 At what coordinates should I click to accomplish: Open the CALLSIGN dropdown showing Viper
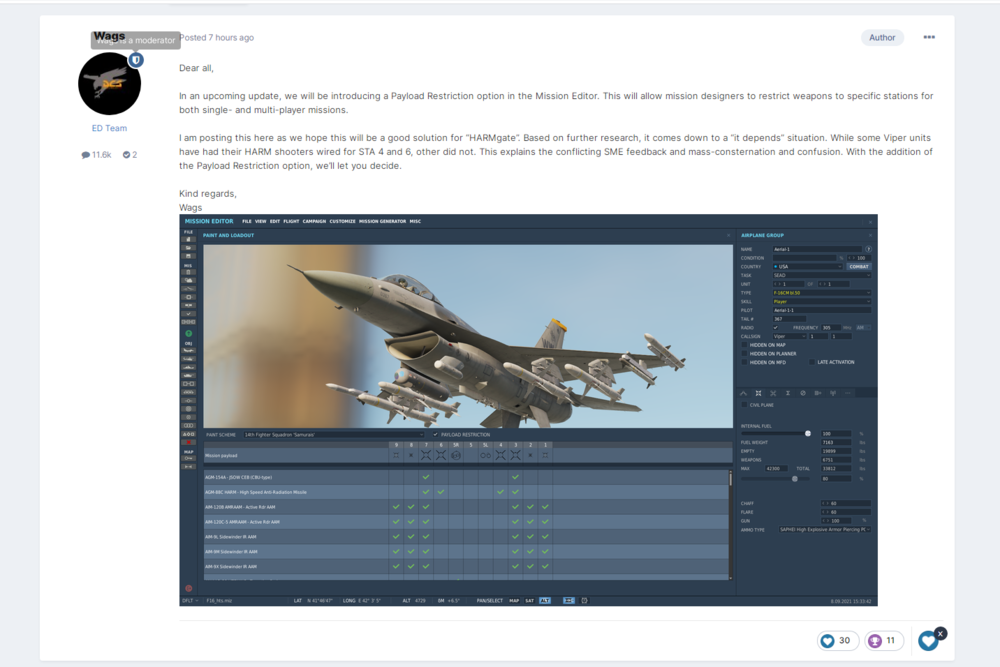point(790,336)
